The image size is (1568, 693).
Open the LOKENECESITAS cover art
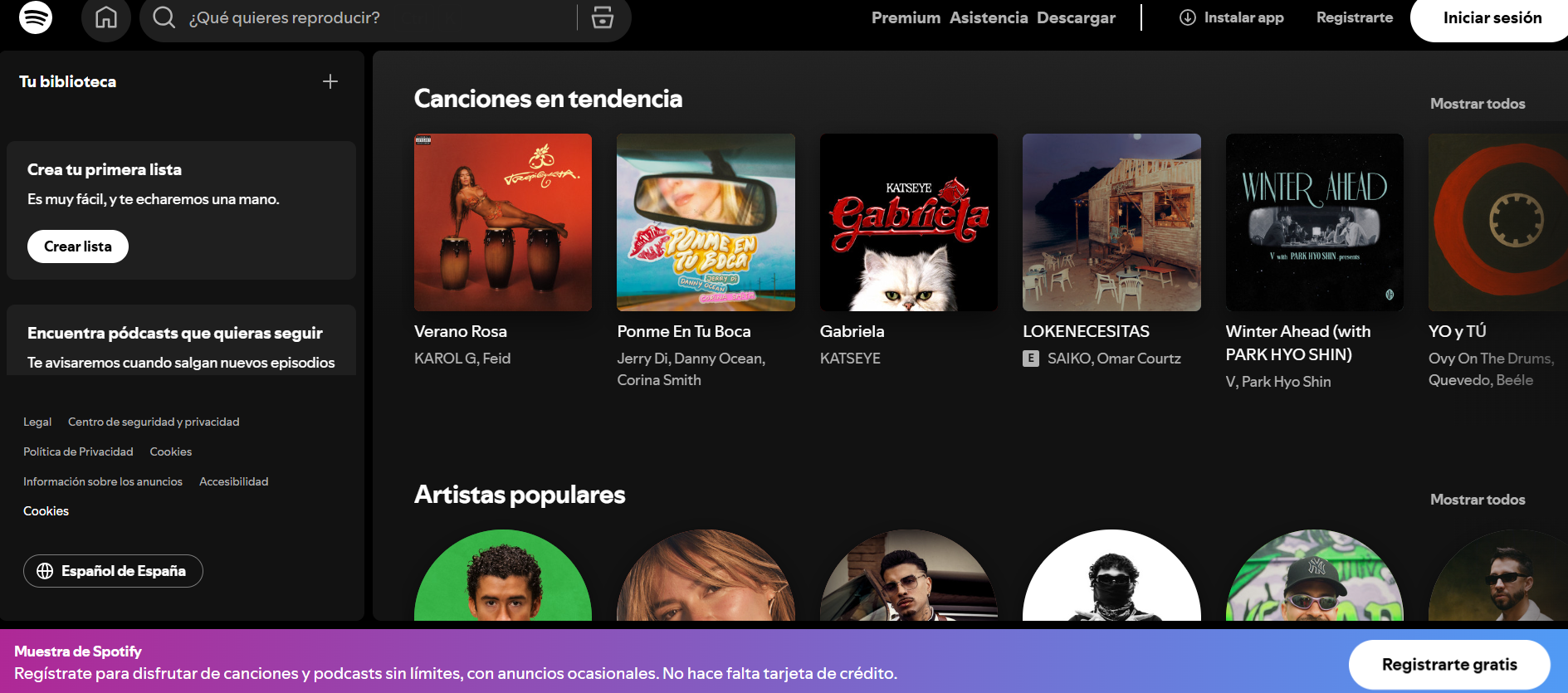click(x=1111, y=222)
